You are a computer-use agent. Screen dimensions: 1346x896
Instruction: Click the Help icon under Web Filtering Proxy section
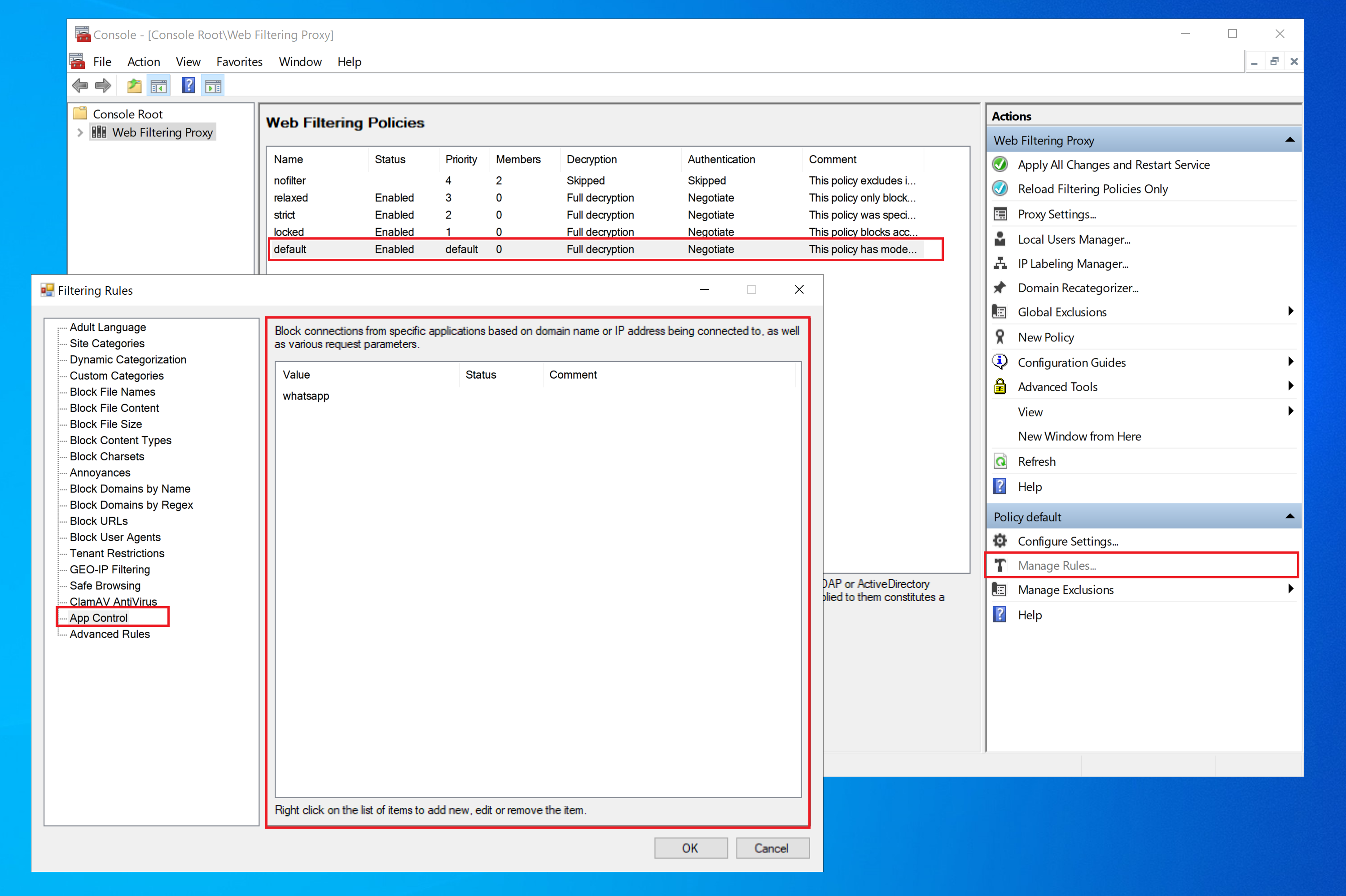(x=1000, y=486)
